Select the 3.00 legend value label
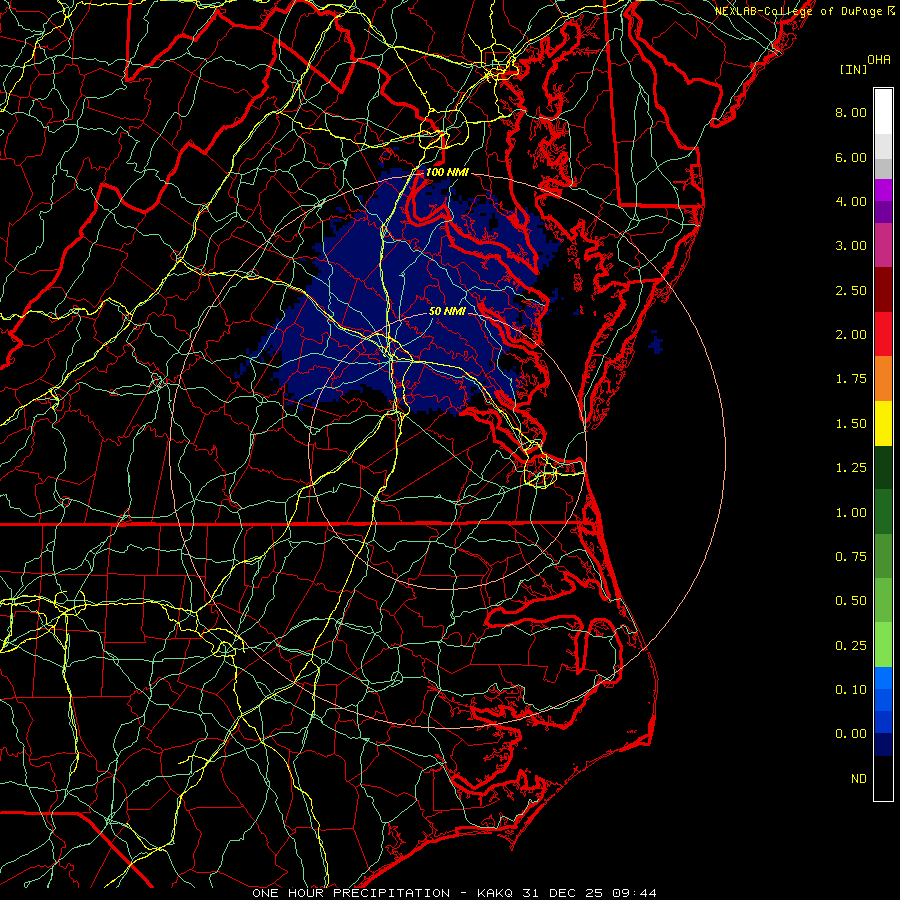The height and width of the screenshot is (900, 900). [851, 246]
